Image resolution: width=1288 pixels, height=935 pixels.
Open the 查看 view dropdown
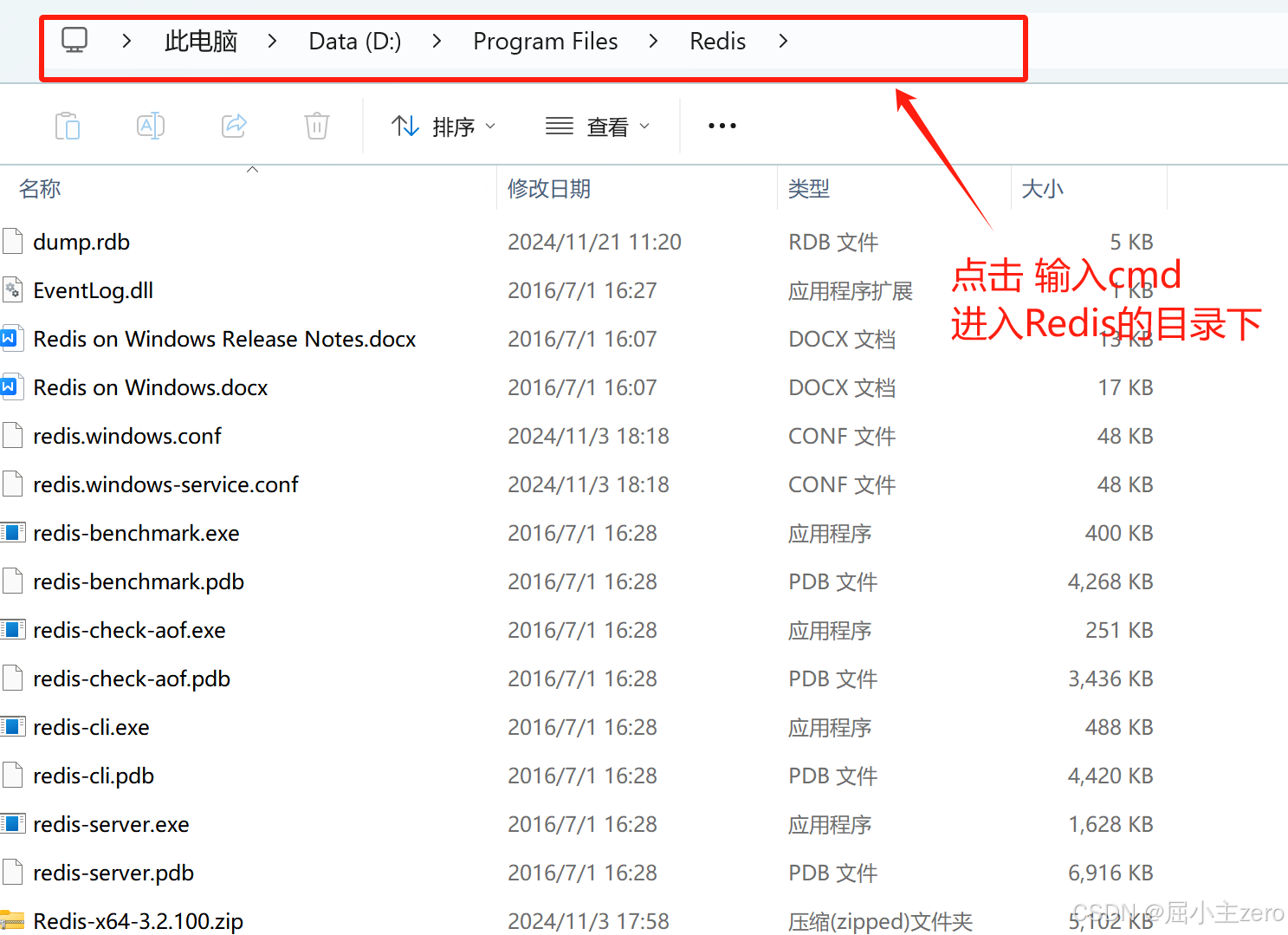click(x=598, y=127)
